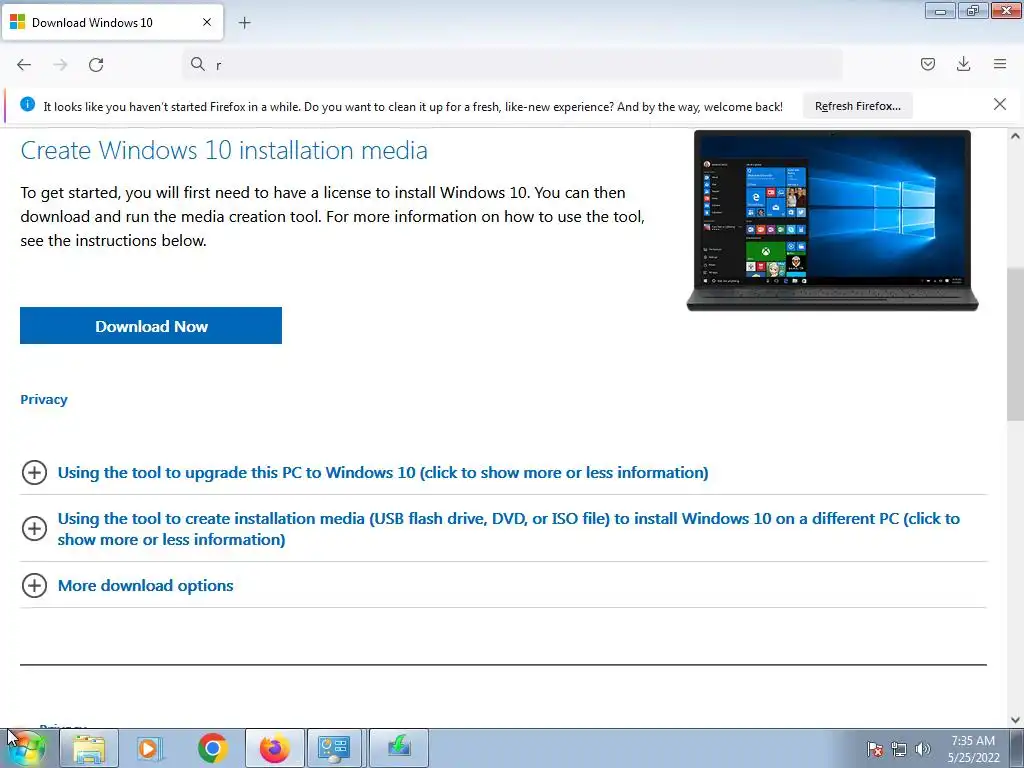Click the More download options text link
The image size is (1024, 768).
click(x=146, y=585)
